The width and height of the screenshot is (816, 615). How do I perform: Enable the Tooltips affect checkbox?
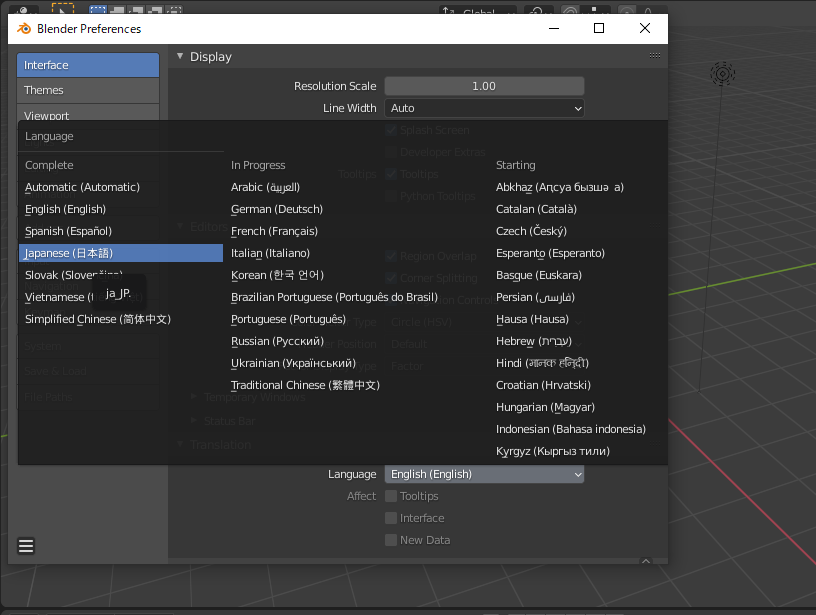click(391, 496)
